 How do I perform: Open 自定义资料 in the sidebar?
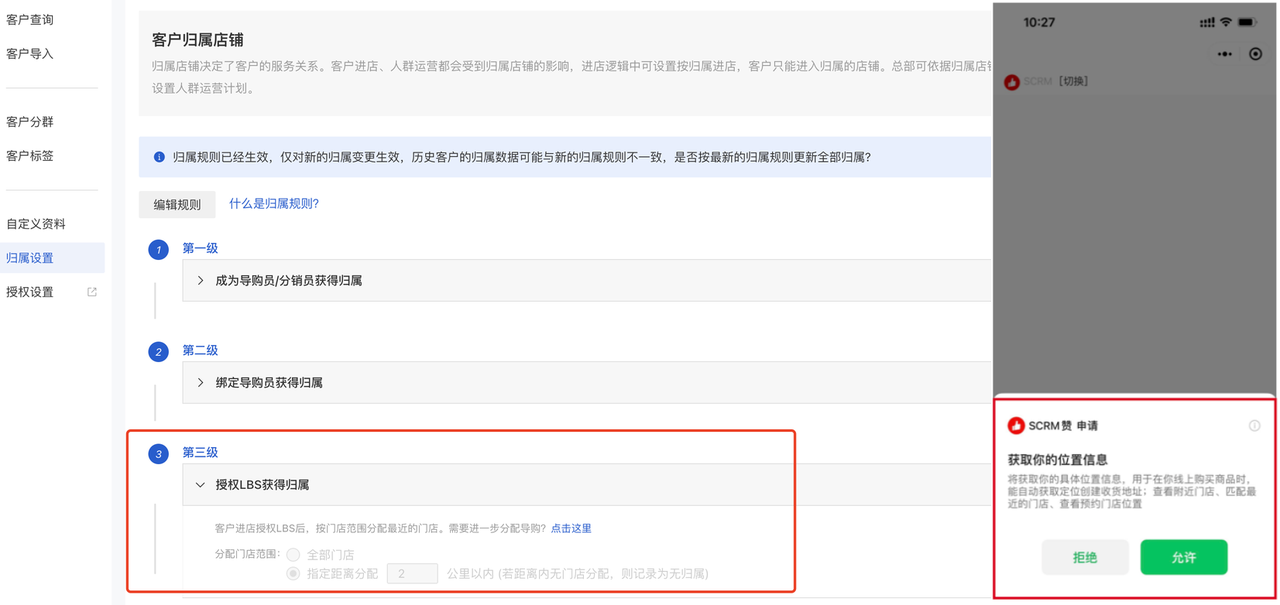[36, 224]
